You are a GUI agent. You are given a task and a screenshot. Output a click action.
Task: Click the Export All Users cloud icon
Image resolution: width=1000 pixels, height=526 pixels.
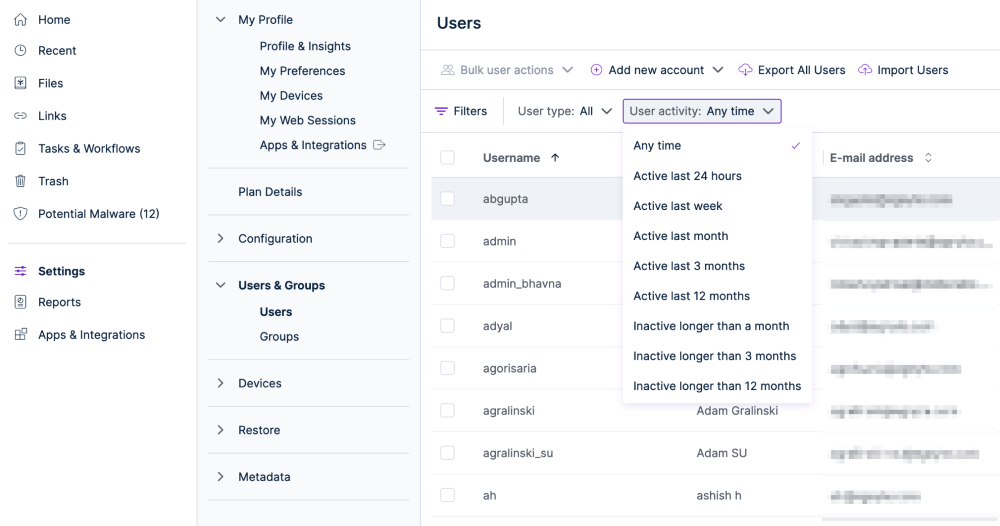pos(745,70)
